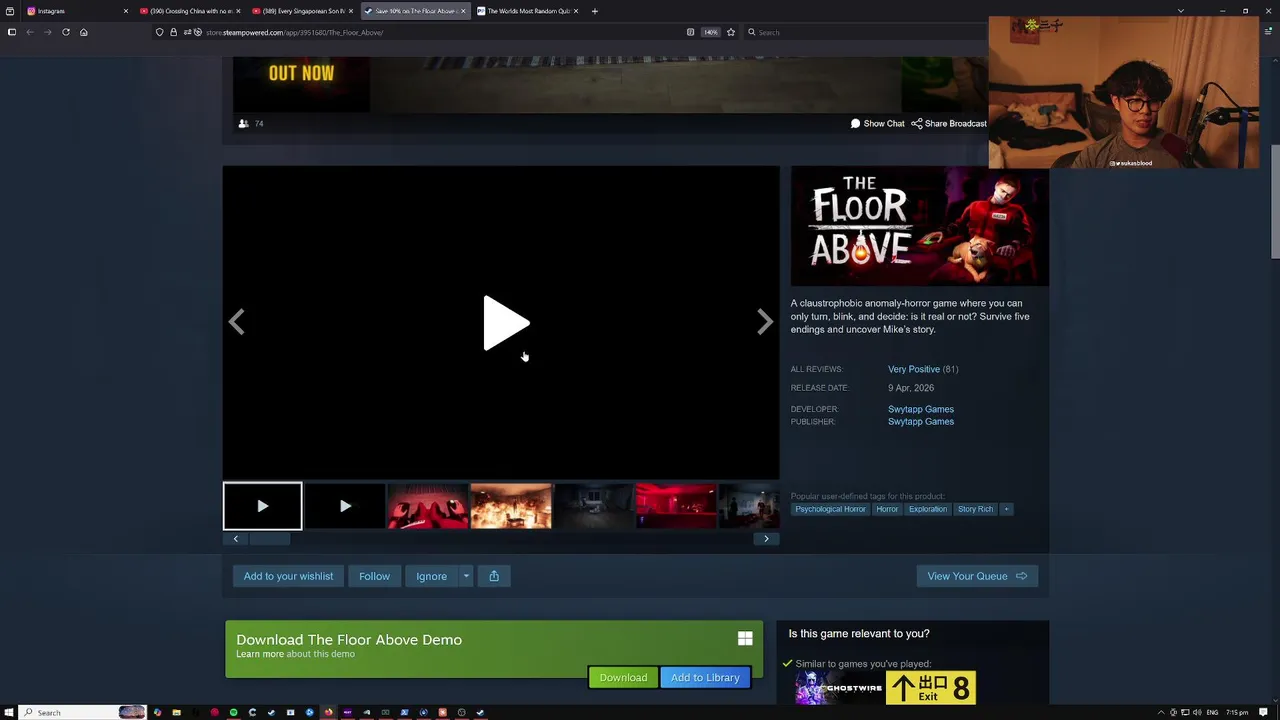
Task: Click the Windows taskbar Search box
Action: [84, 712]
